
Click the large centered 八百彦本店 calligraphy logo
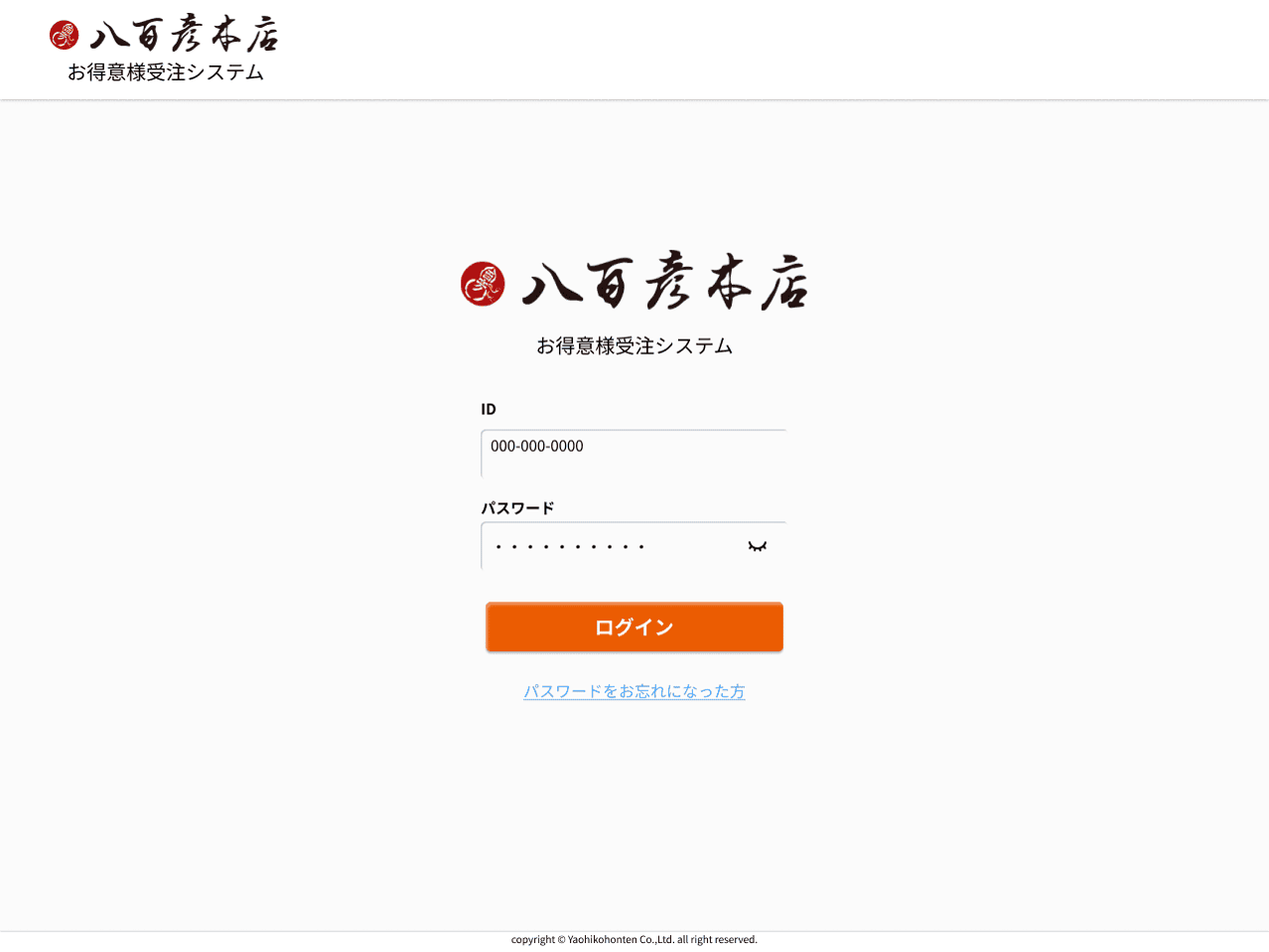click(x=665, y=282)
